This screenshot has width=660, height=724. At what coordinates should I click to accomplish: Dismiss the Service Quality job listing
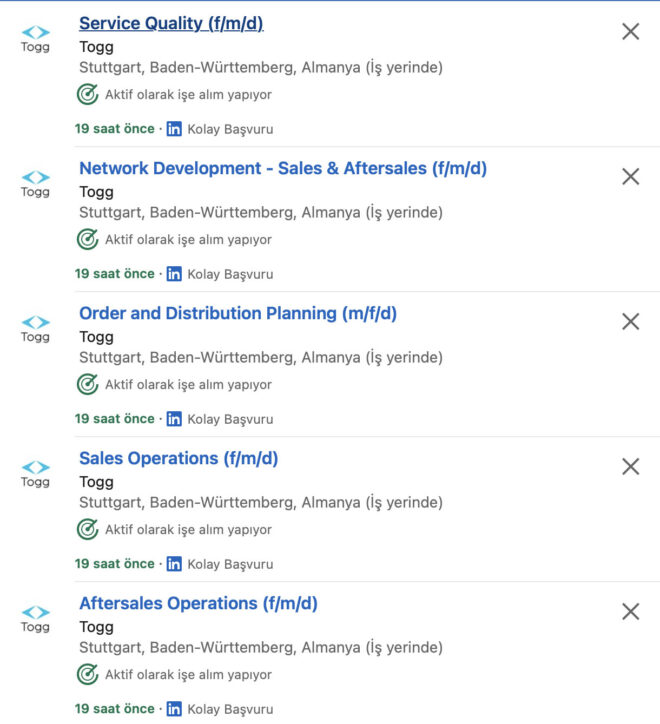[x=630, y=32]
